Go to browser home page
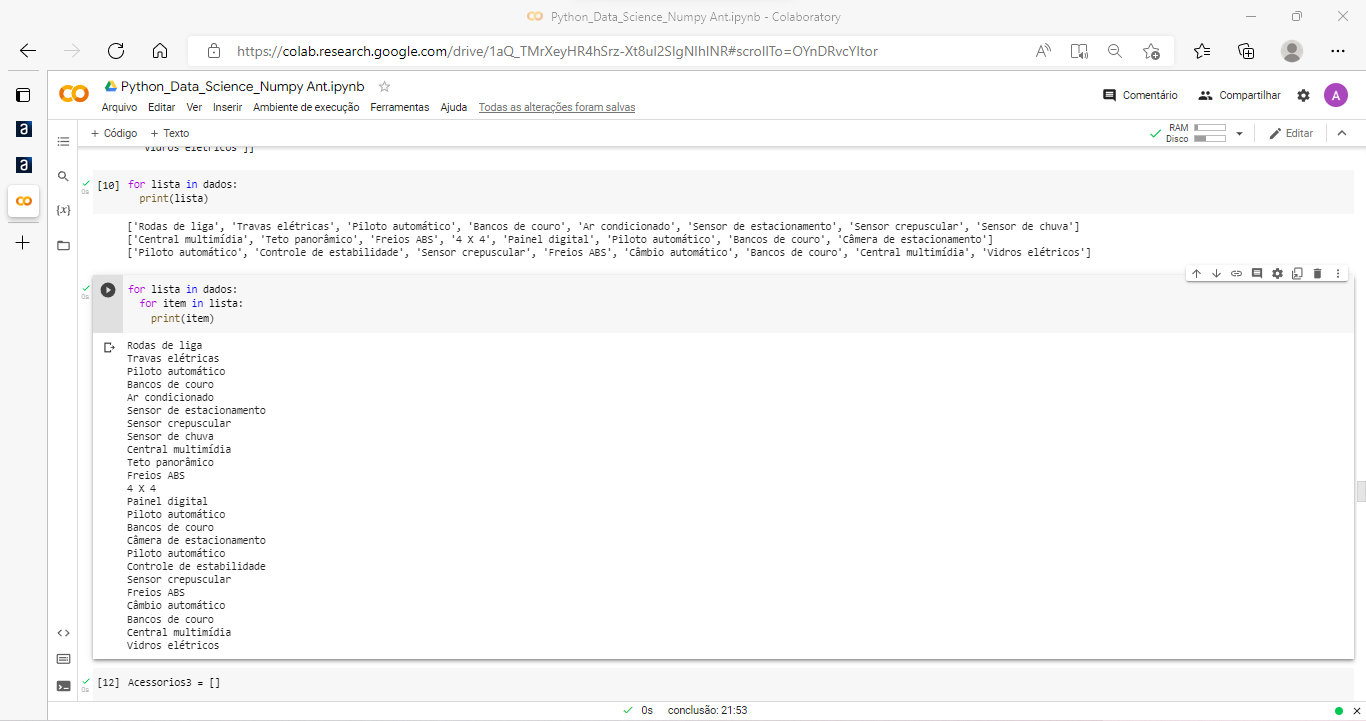1366x721 pixels. click(x=160, y=51)
